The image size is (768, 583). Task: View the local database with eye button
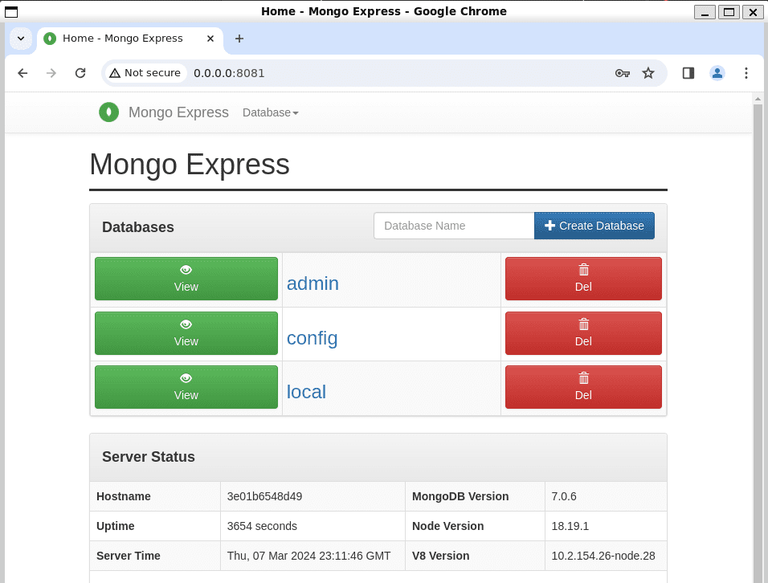coord(186,387)
